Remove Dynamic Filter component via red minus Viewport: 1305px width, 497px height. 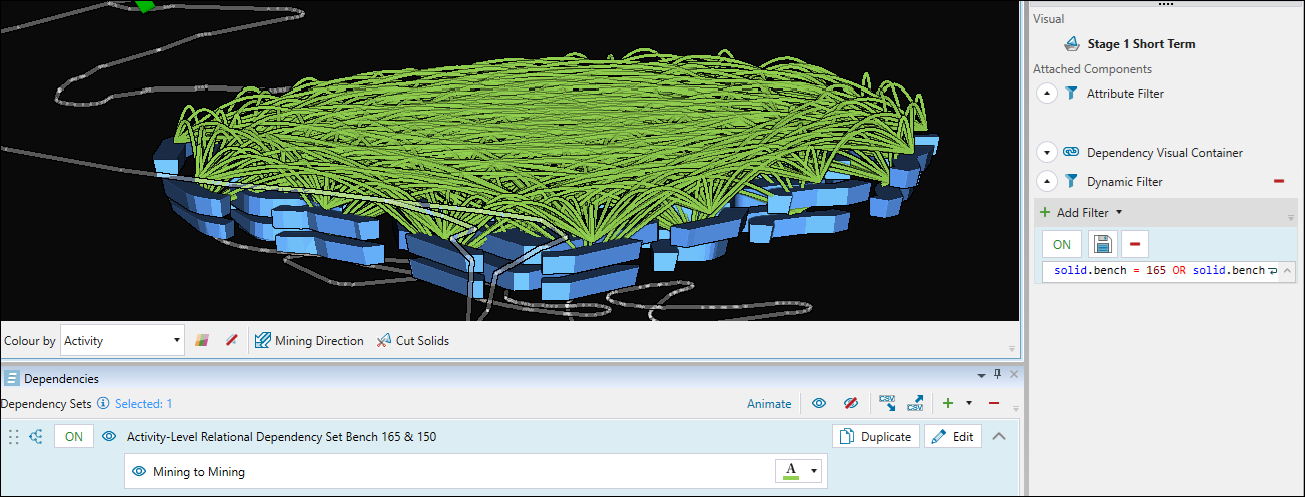coord(1278,181)
